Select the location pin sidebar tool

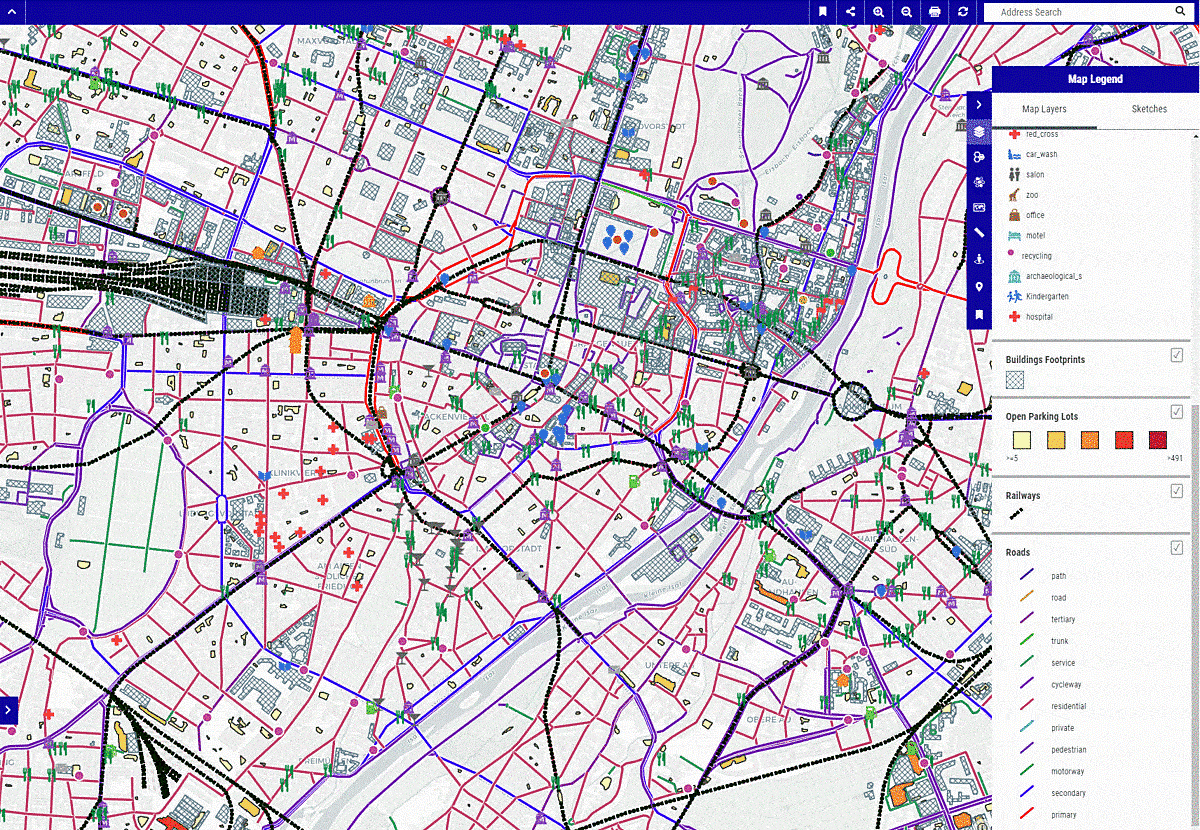[979, 287]
